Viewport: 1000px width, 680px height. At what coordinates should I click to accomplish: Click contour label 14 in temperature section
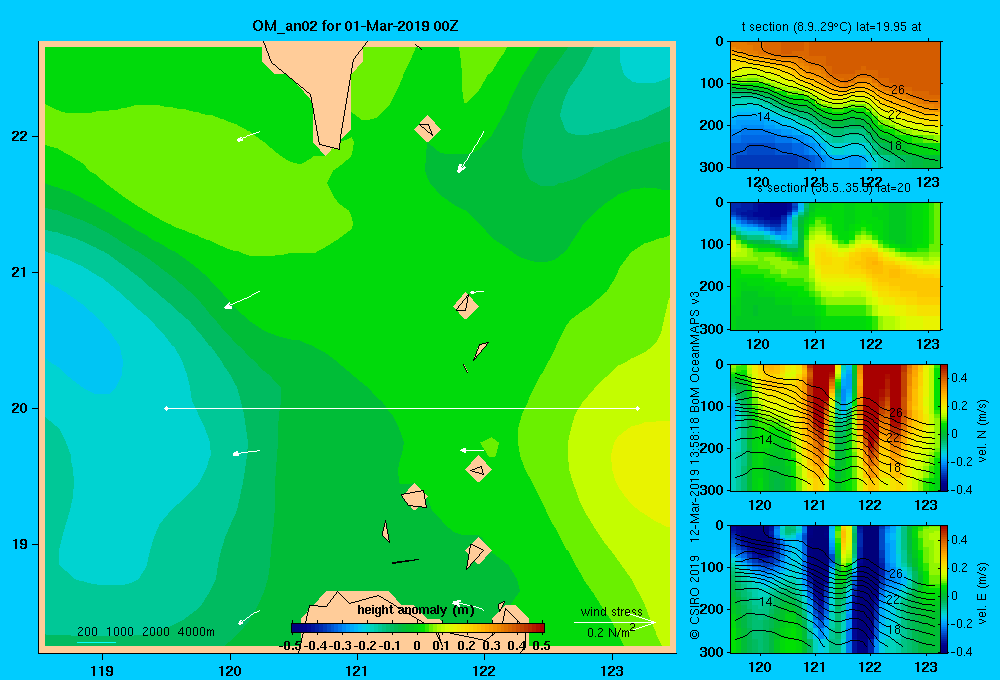[x=763, y=117]
